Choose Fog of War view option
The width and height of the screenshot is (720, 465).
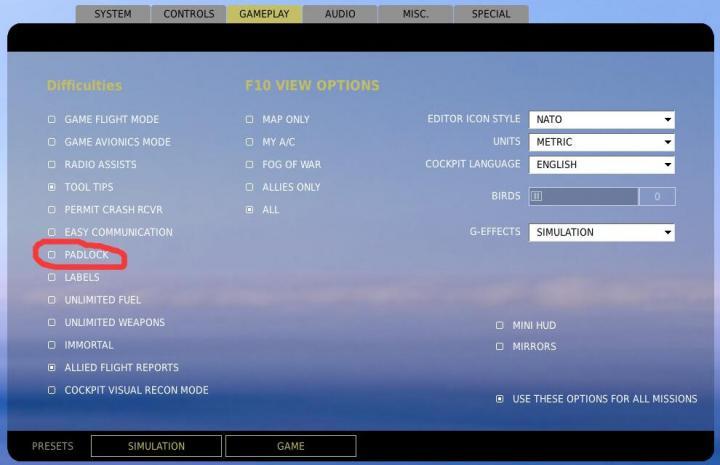pyautogui.click(x=250, y=164)
